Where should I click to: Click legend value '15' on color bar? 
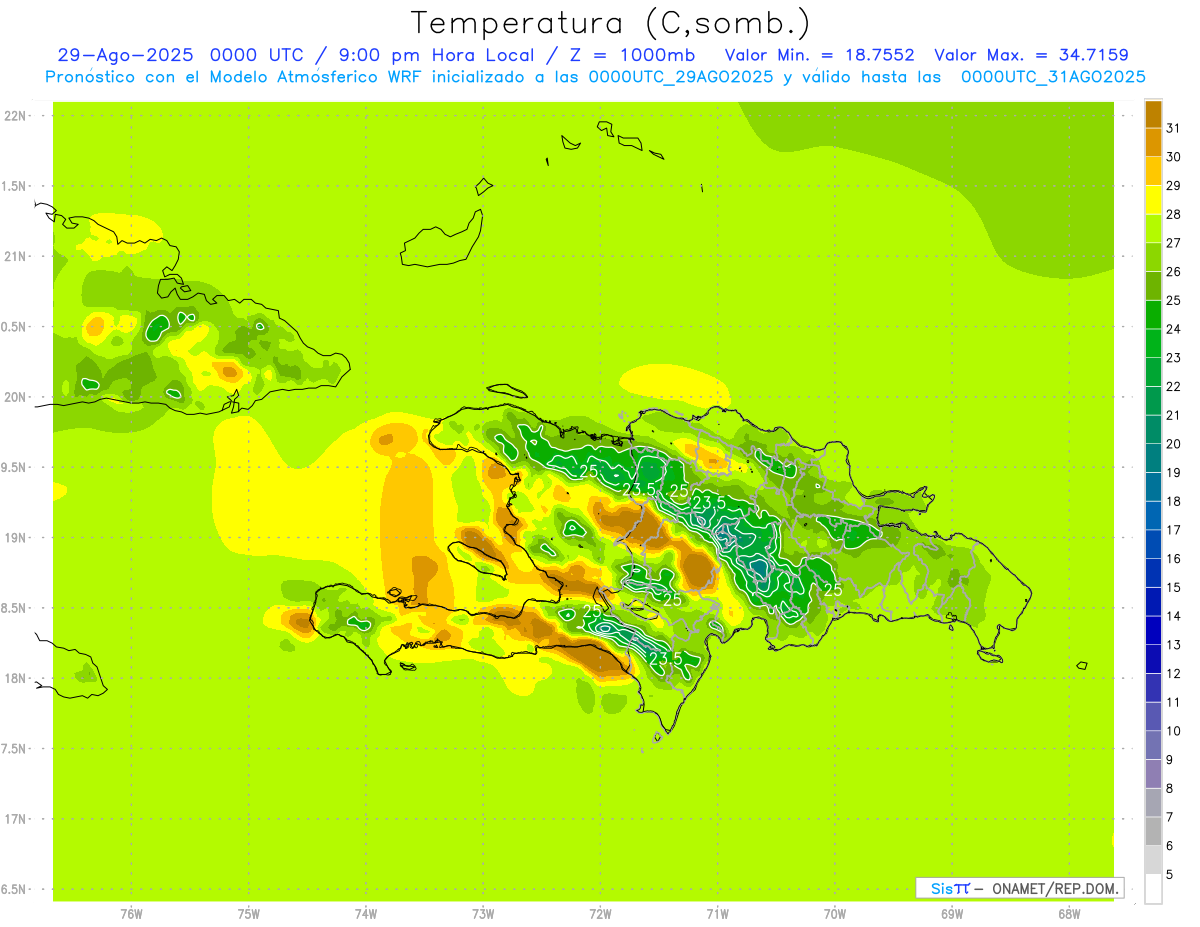pos(1174,587)
